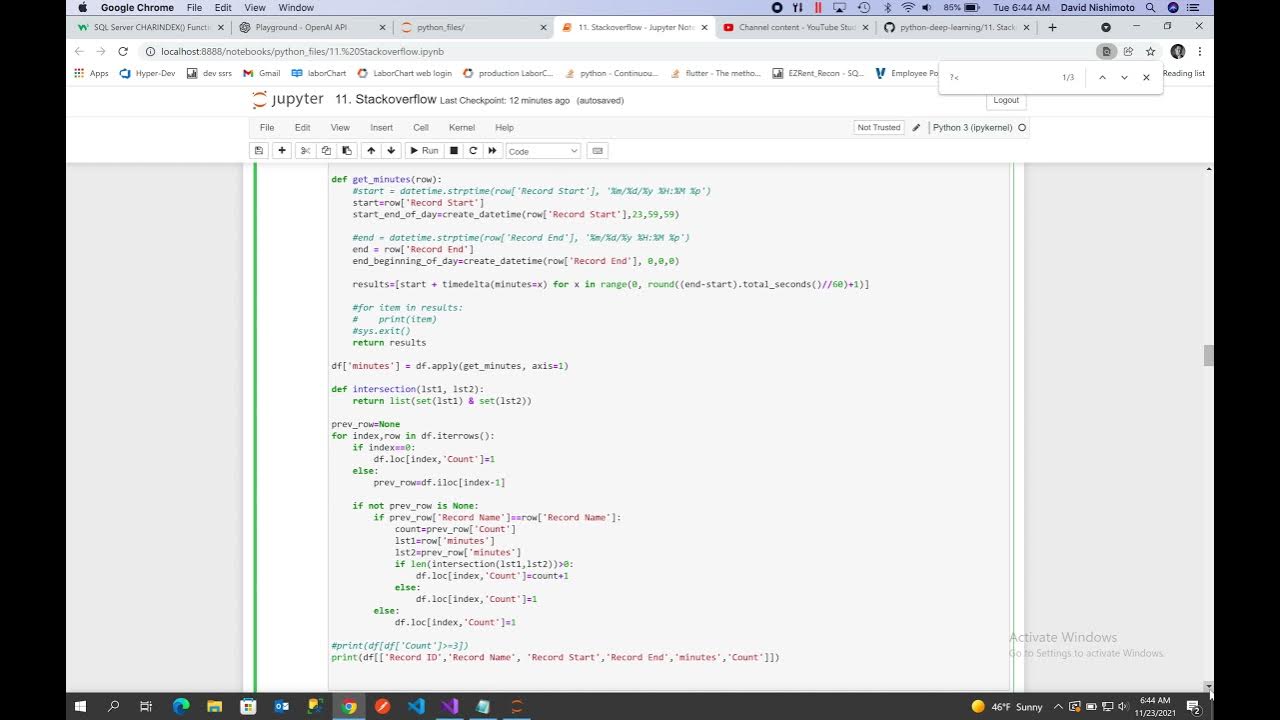Open the Chrome share page icon

(1128, 51)
